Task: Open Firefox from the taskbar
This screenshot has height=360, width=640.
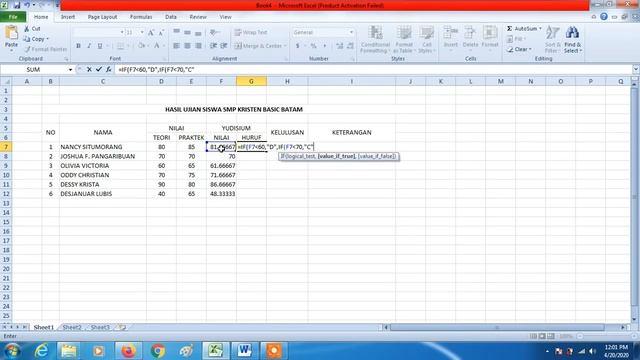Action: coord(128,351)
